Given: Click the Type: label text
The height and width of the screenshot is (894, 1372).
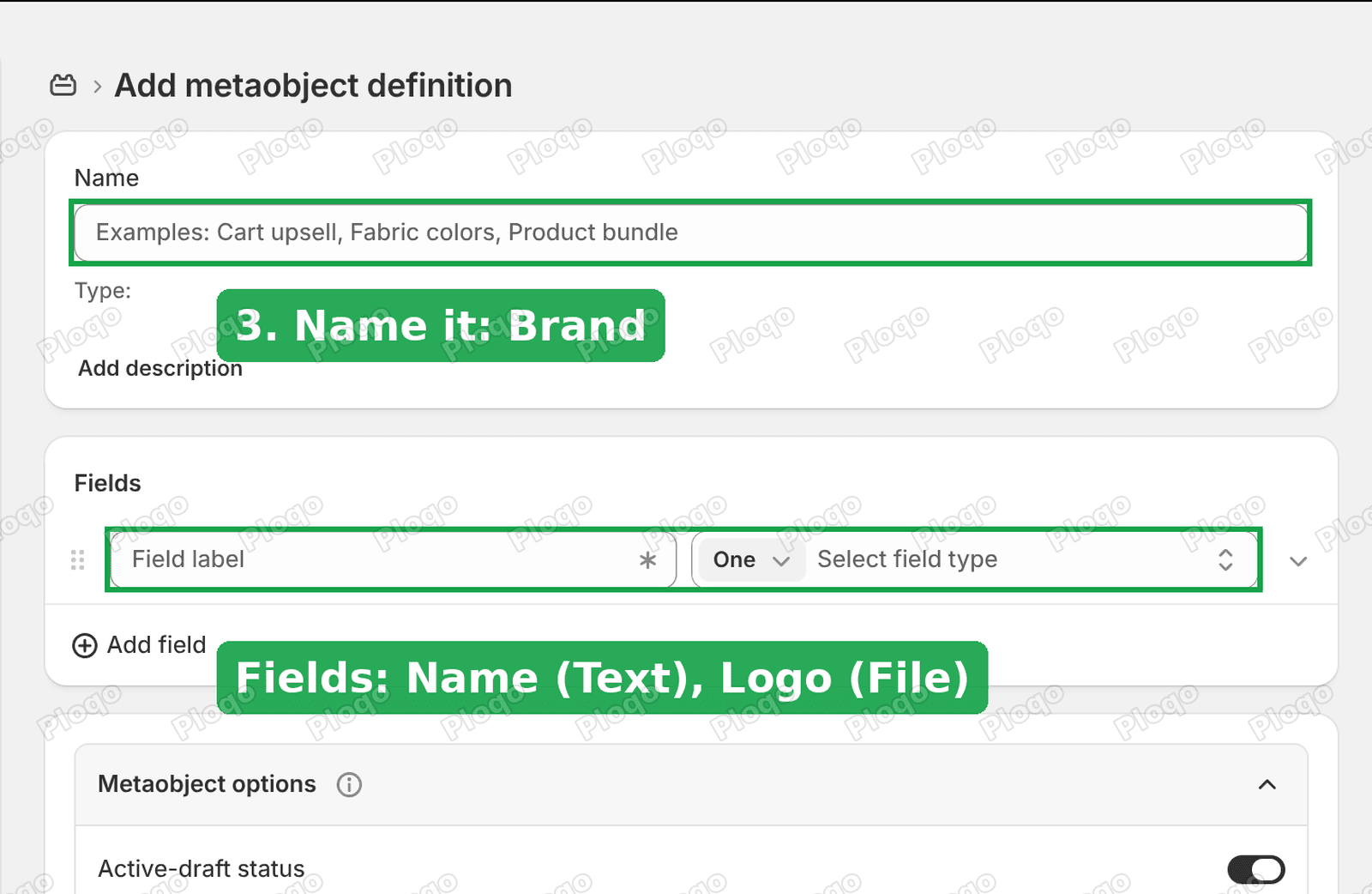Looking at the screenshot, I should click(x=103, y=291).
